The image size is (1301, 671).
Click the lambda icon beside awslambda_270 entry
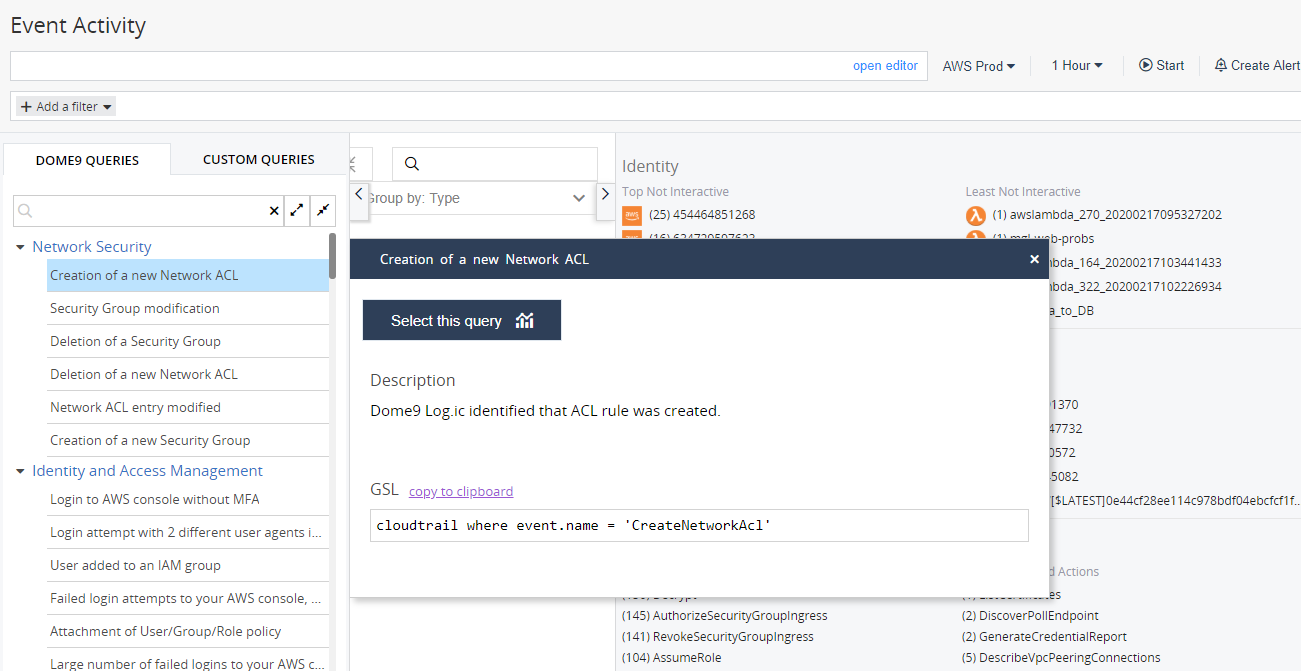tap(975, 215)
